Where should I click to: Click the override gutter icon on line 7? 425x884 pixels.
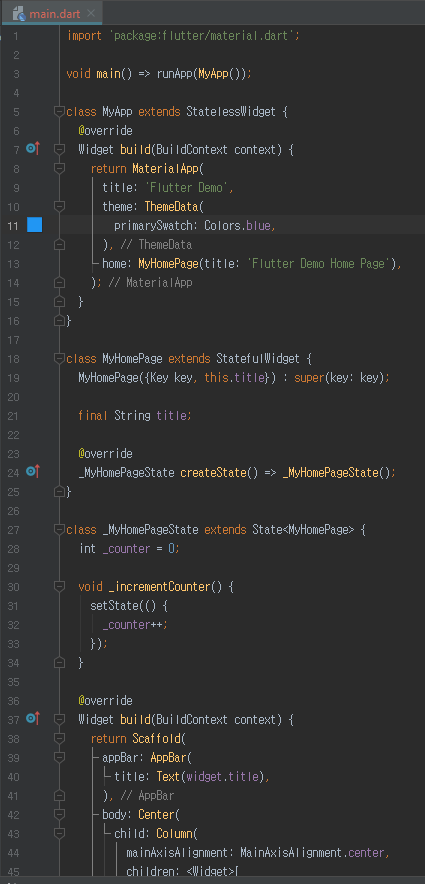point(33,149)
